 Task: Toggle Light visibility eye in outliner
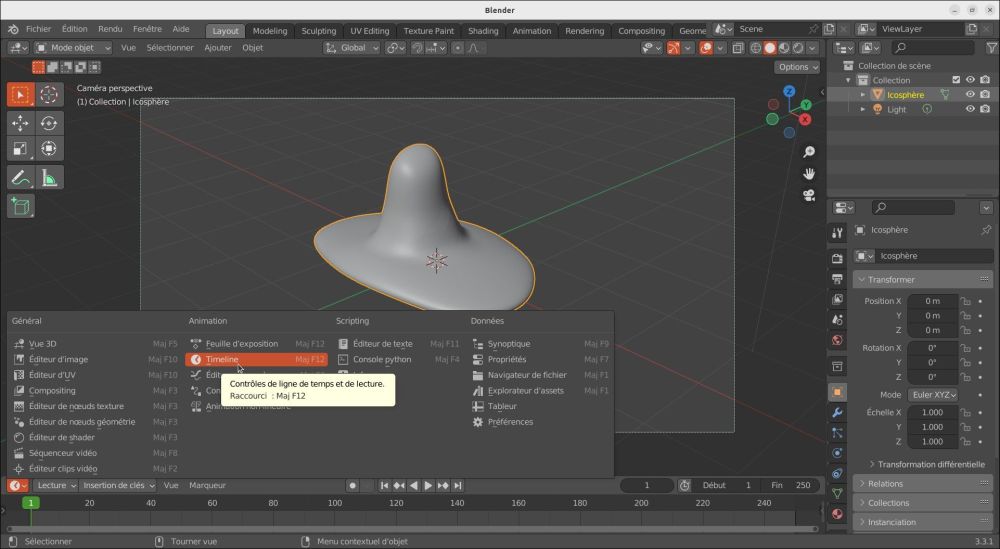coord(969,109)
